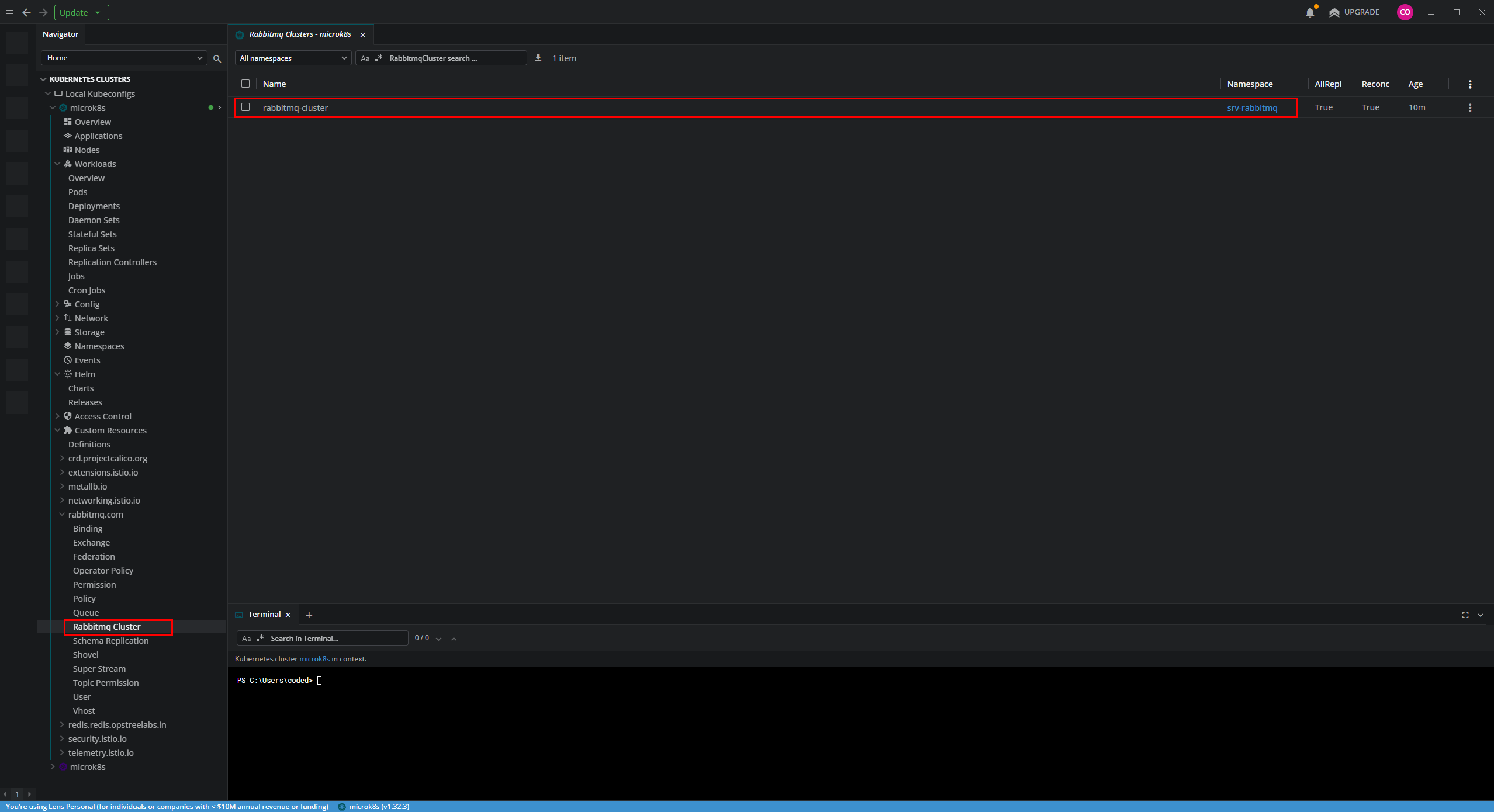Image resolution: width=1494 pixels, height=812 pixels.
Task: Click the rabbitmq-cluster name cell
Action: 295,107
